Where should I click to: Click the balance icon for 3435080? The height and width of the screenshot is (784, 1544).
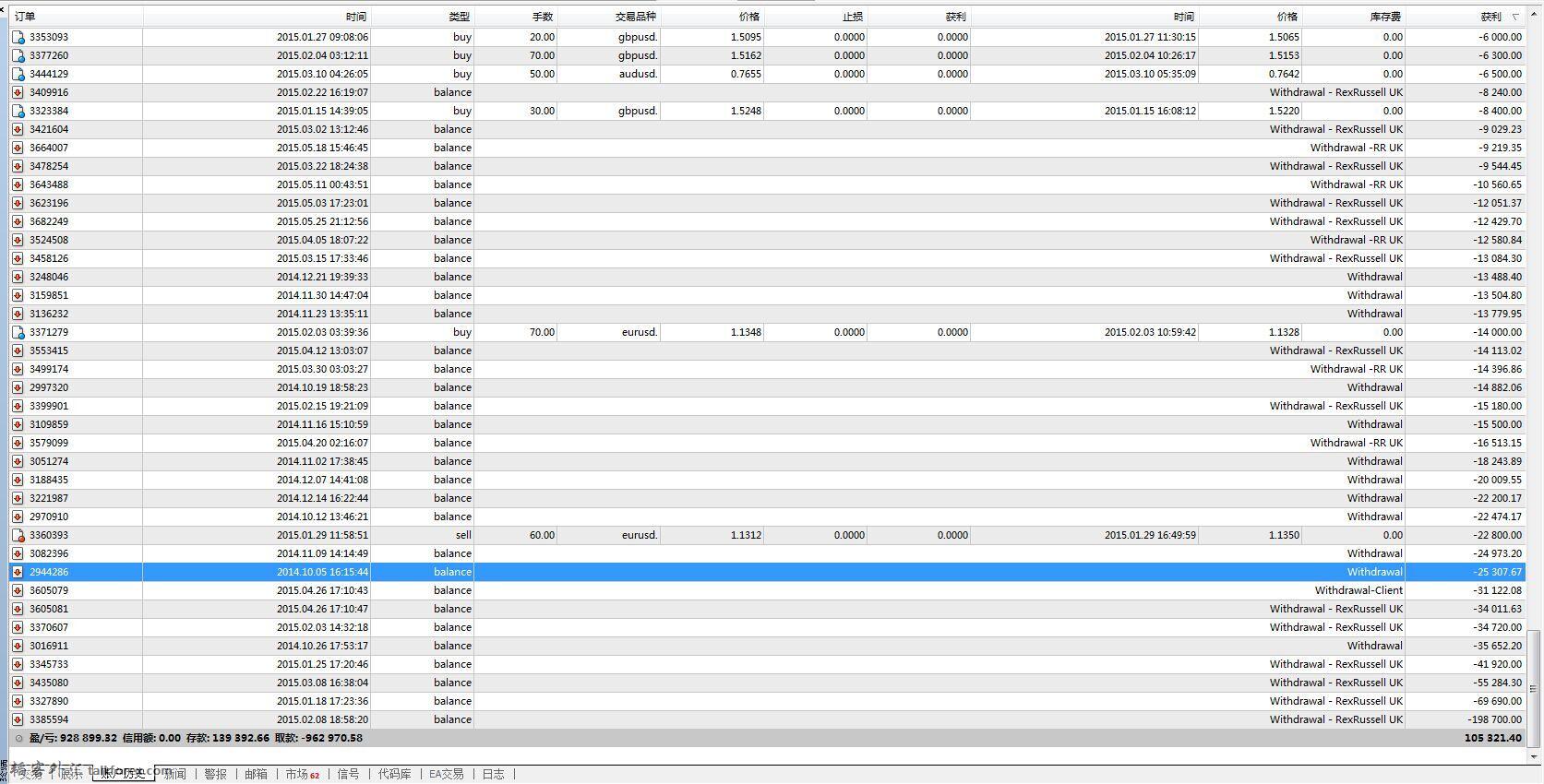[x=18, y=683]
